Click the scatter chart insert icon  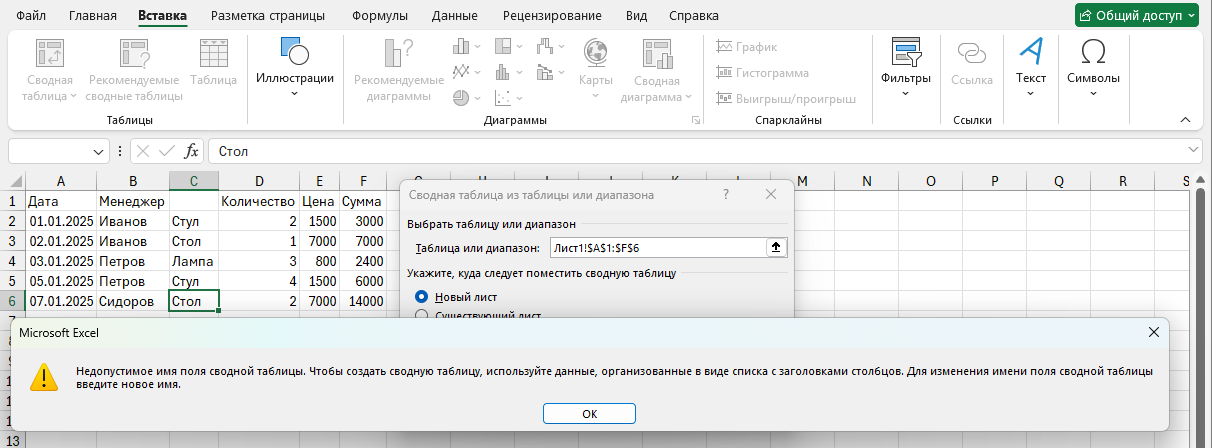tap(508, 98)
